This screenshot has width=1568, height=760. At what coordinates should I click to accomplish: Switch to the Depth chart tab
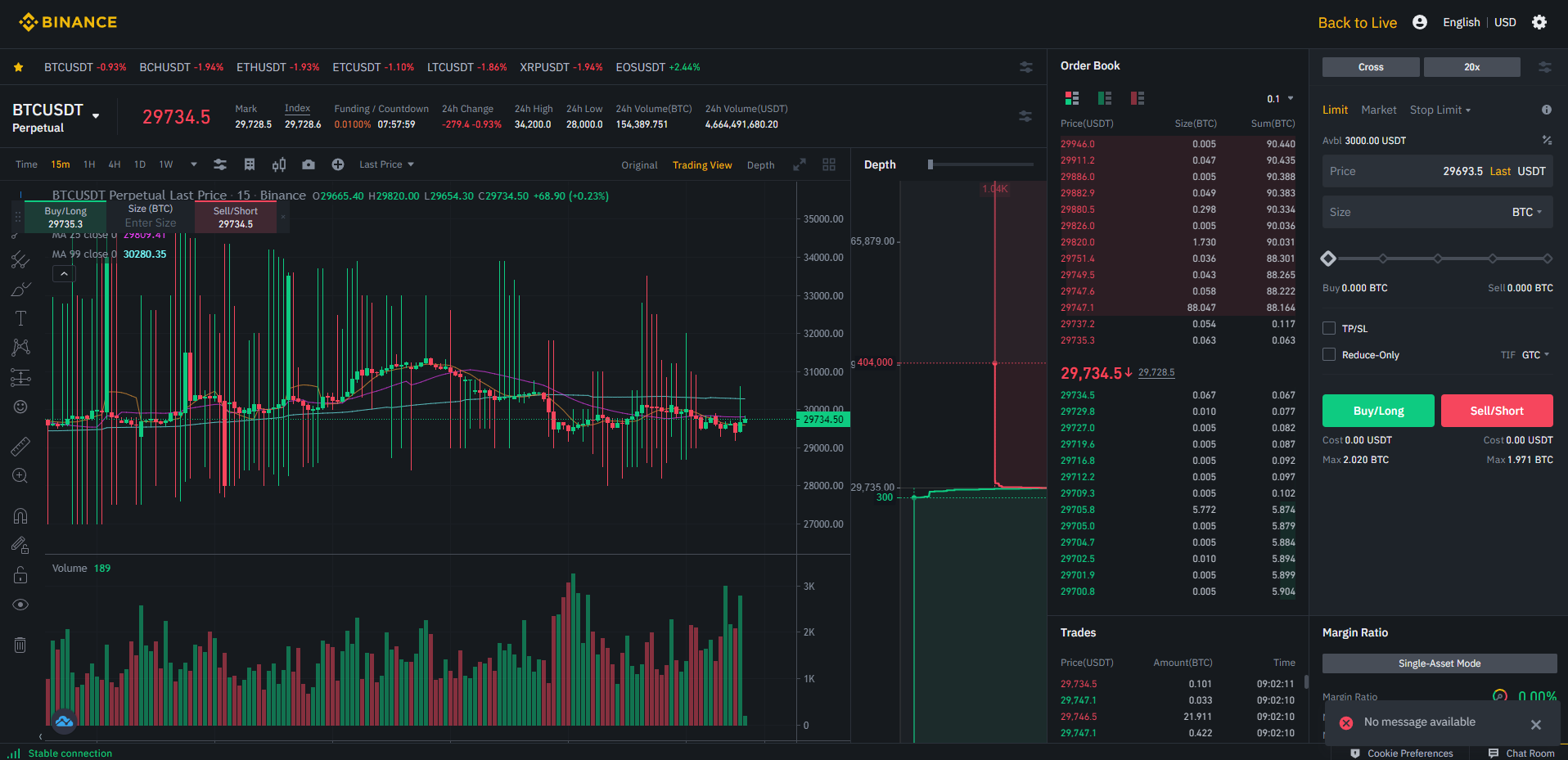(760, 165)
